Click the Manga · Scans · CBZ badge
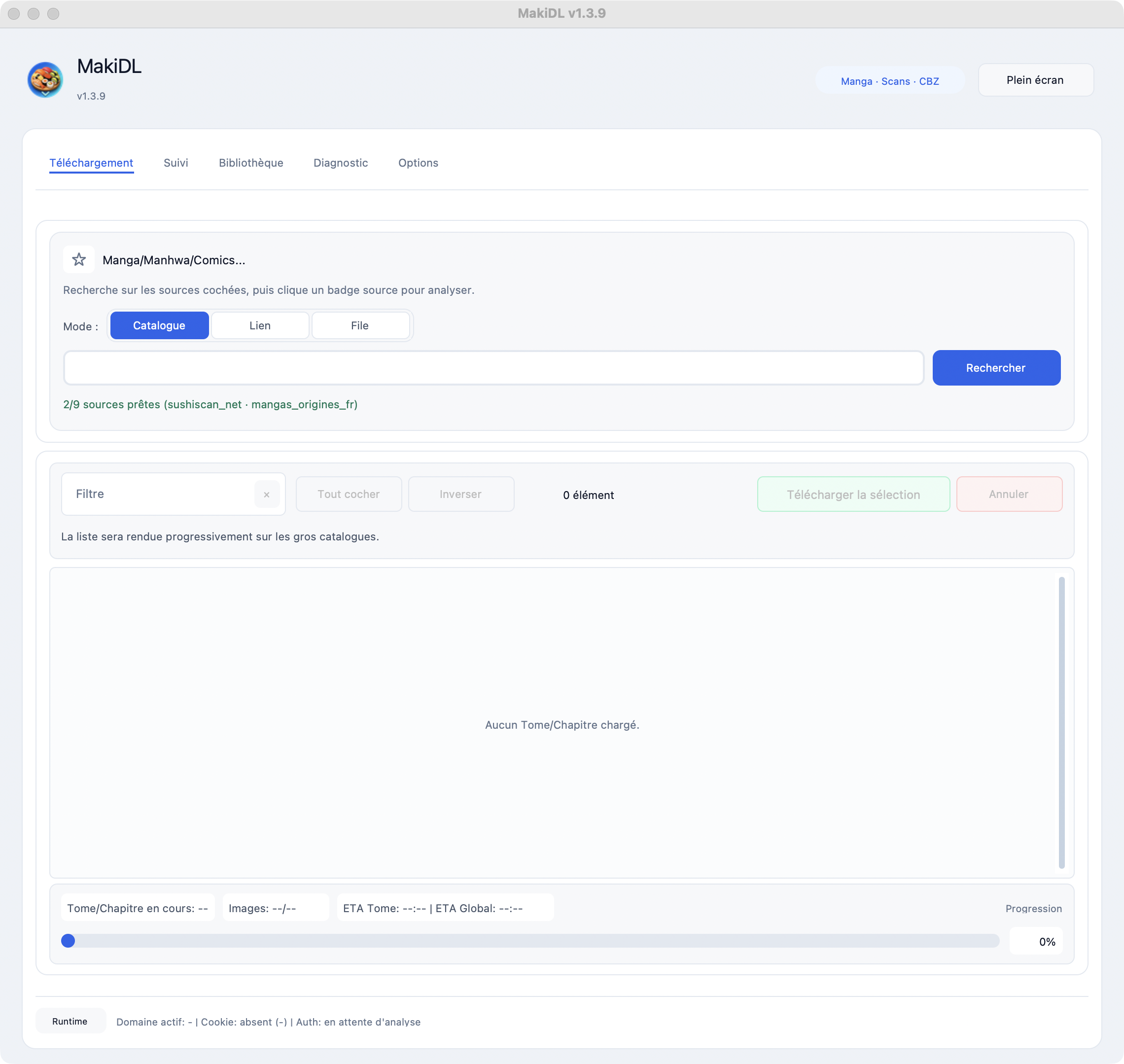 [890, 80]
